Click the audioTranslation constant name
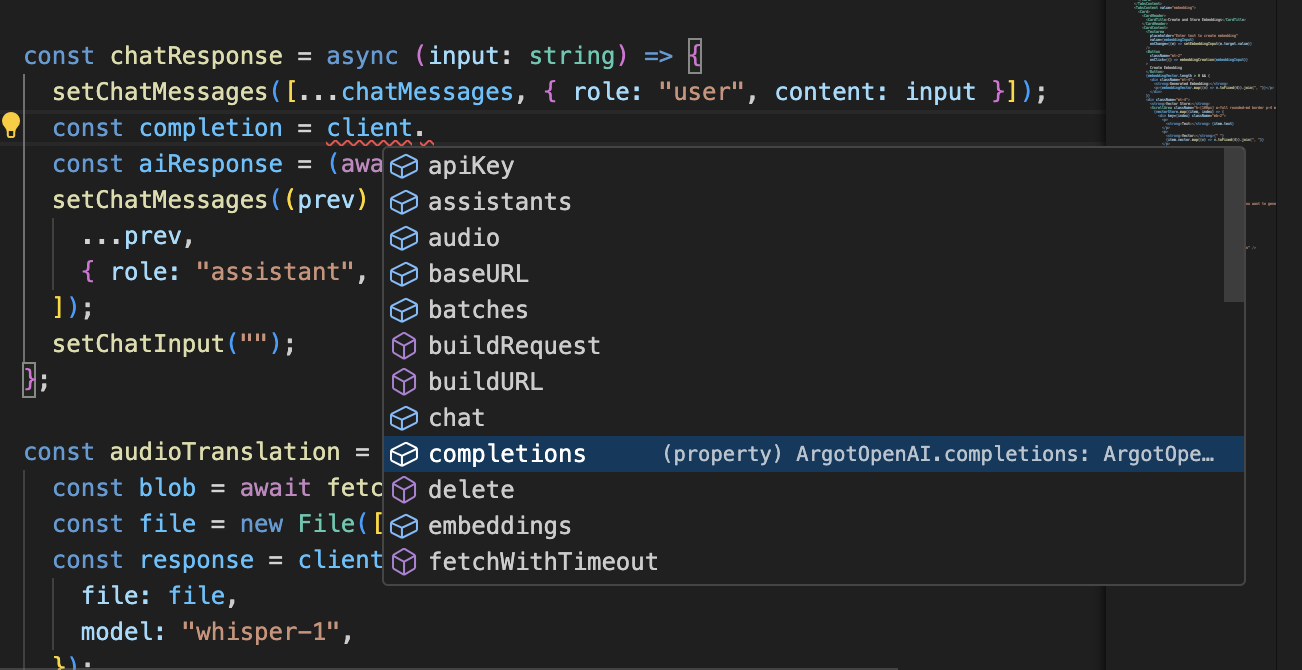 (226, 452)
